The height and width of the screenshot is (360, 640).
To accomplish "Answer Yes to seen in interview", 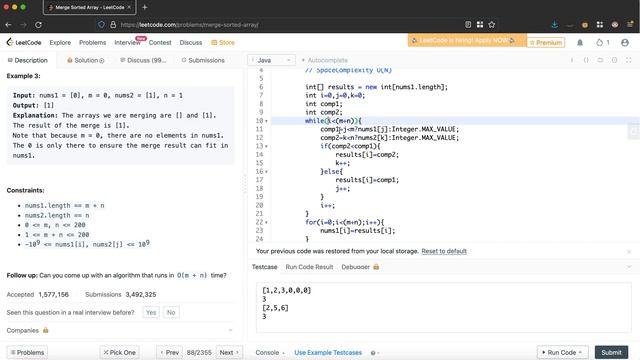I will pos(151,312).
